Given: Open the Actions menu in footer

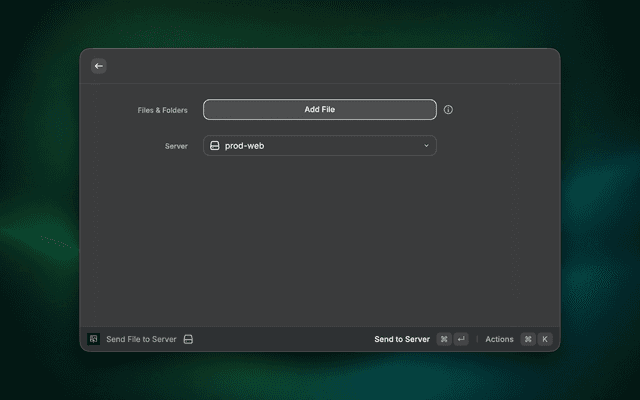Looking at the screenshot, I should pos(499,339).
